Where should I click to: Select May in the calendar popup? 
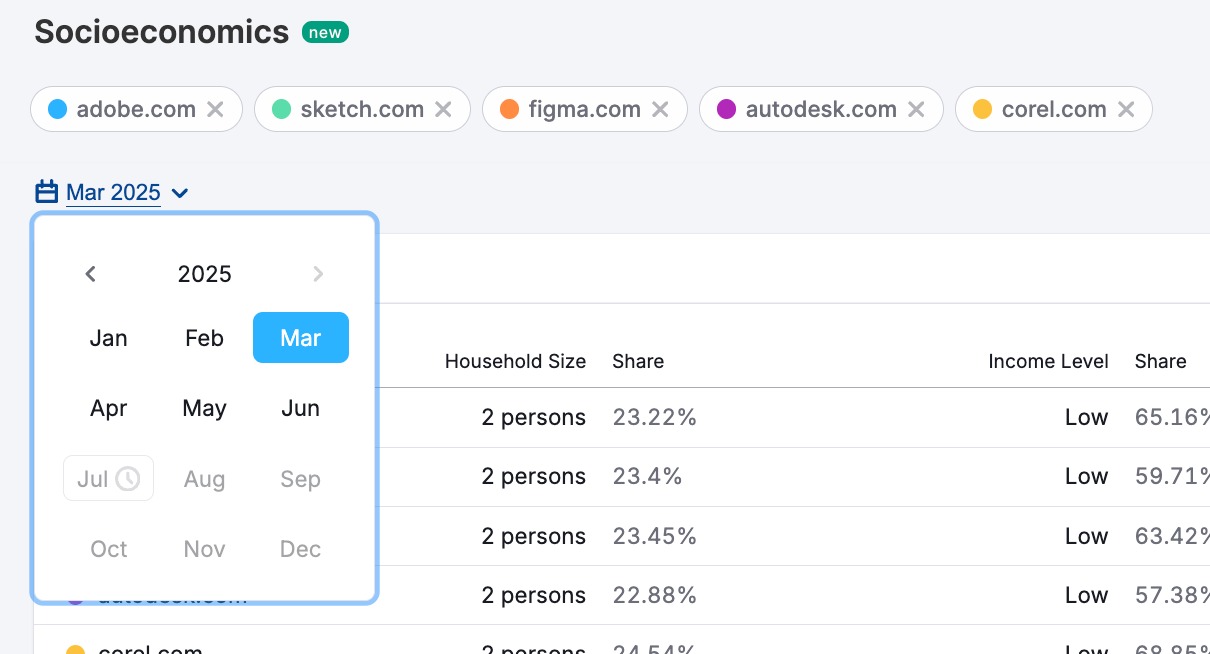tap(204, 408)
